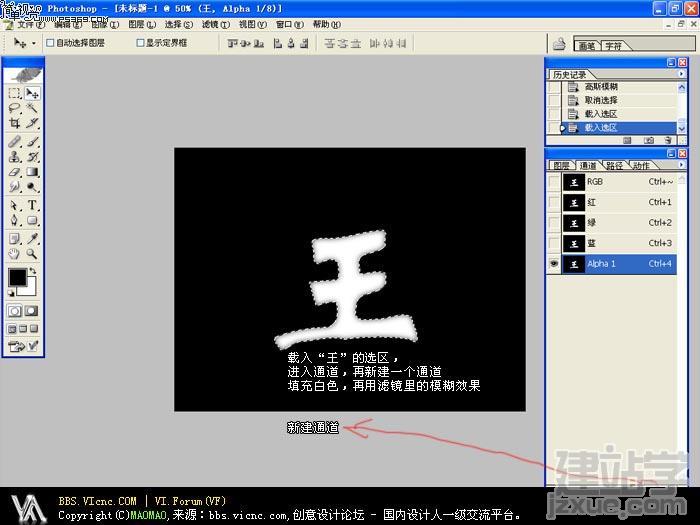Screen dimensions: 700x525
Task: Click the History panel scroll-down arrow
Action: 682,129
